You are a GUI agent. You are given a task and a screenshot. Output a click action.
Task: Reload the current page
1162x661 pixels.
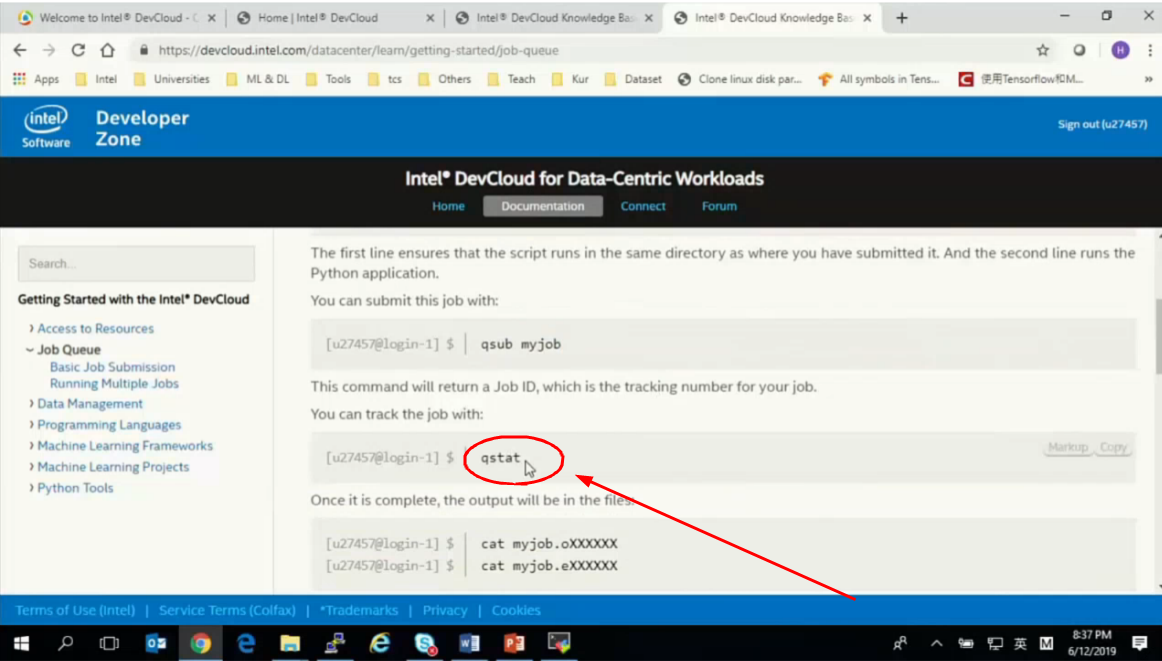pyautogui.click(x=78, y=50)
